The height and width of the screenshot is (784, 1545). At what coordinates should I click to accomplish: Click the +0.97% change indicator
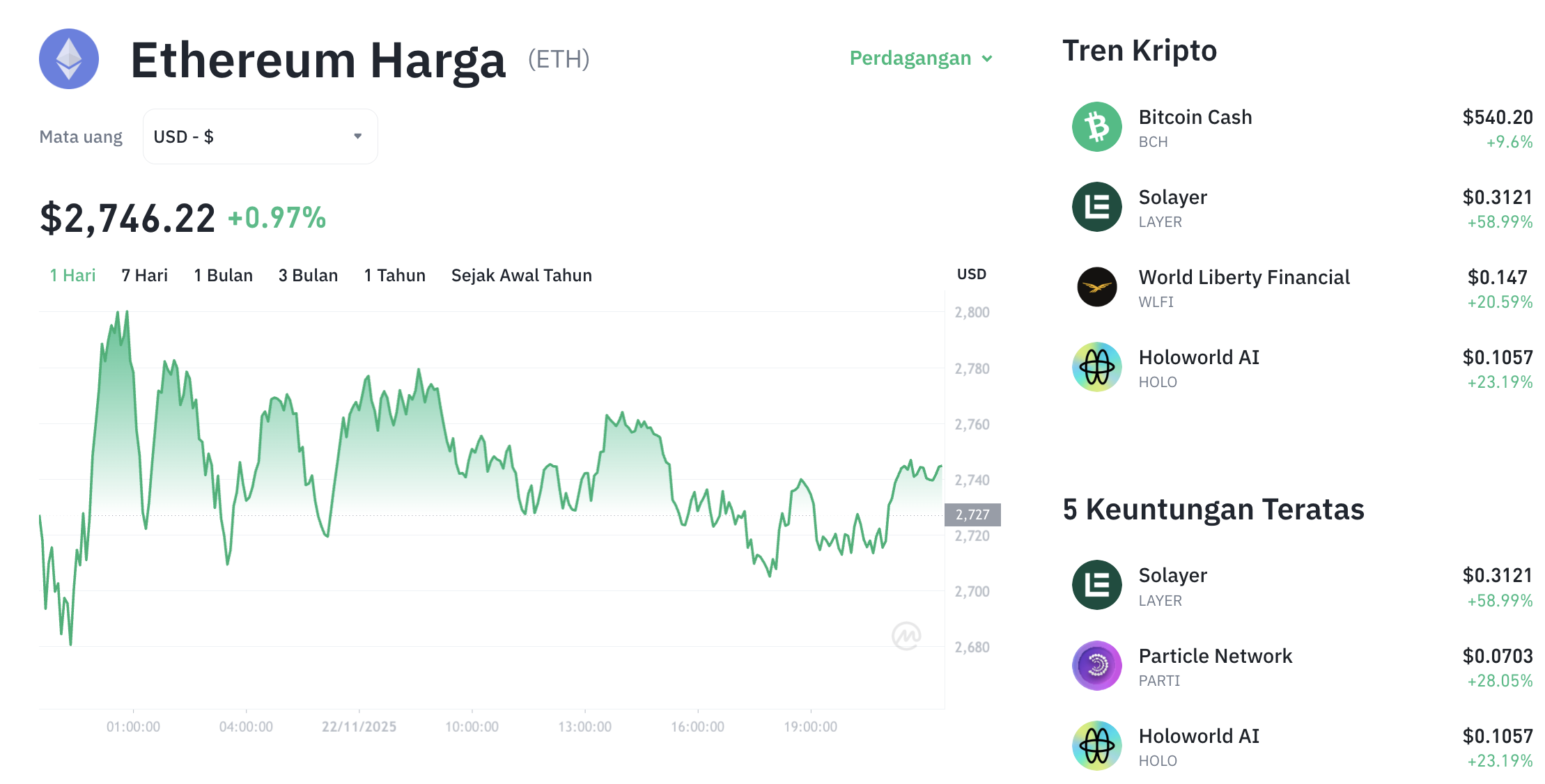click(277, 218)
